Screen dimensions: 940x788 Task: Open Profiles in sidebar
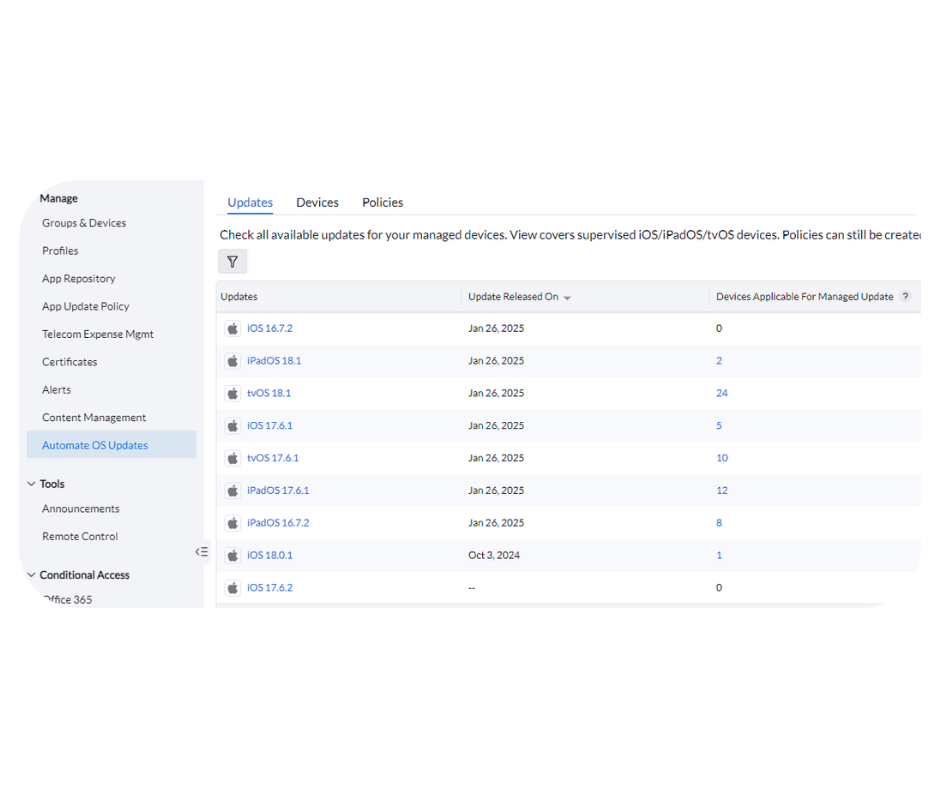[60, 251]
